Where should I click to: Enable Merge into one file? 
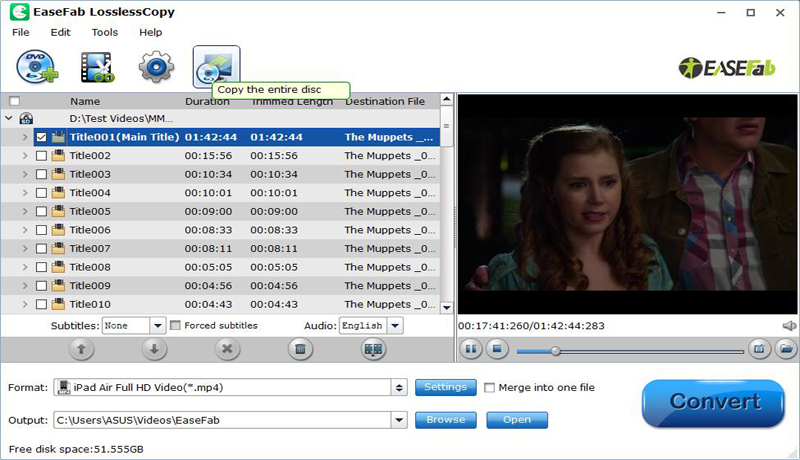pyautogui.click(x=489, y=388)
